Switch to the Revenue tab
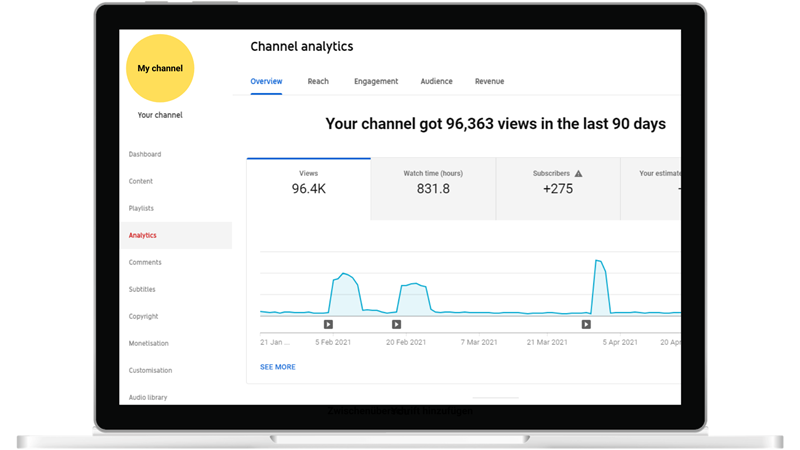 (490, 81)
